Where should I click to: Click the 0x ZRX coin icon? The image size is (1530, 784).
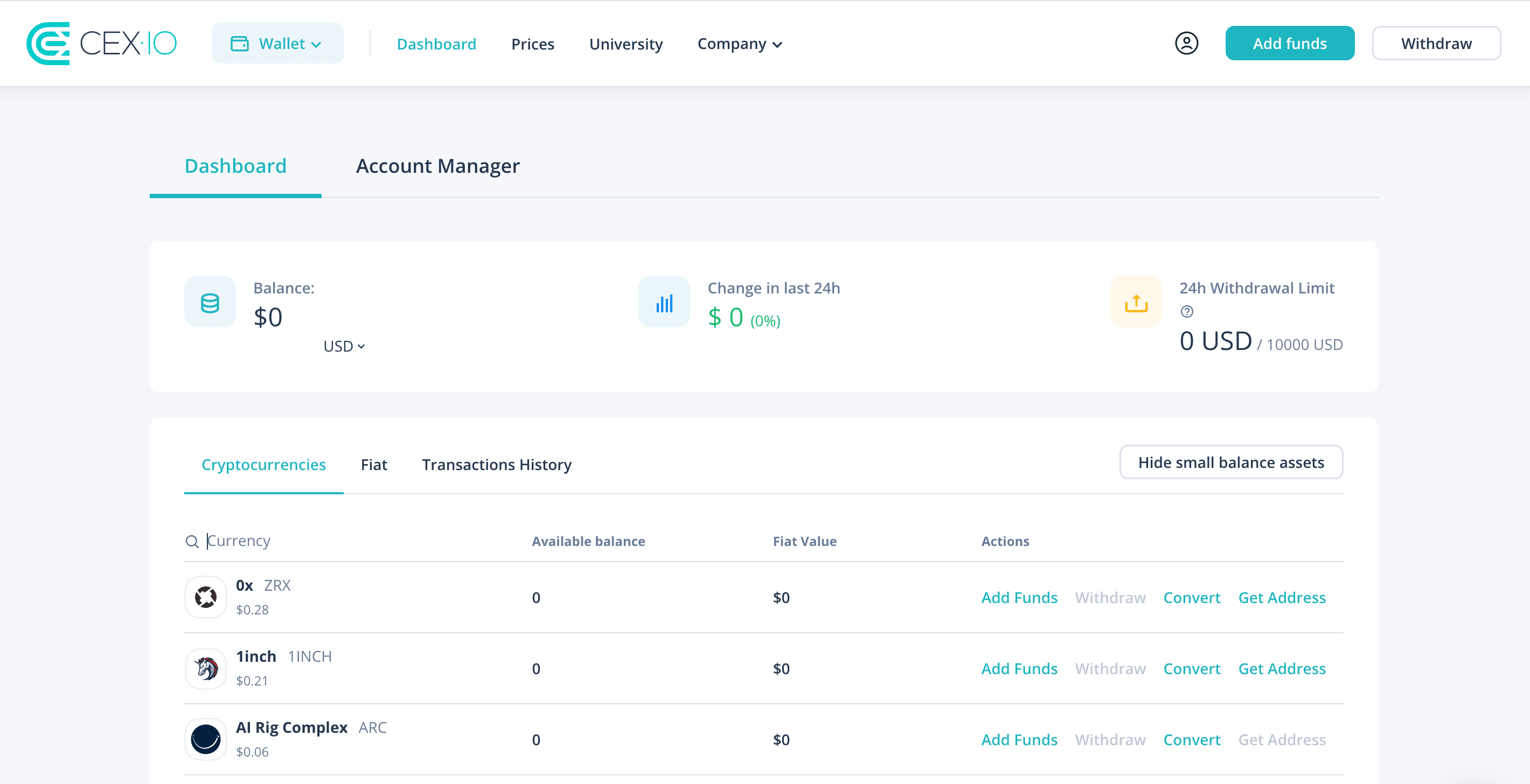point(205,597)
